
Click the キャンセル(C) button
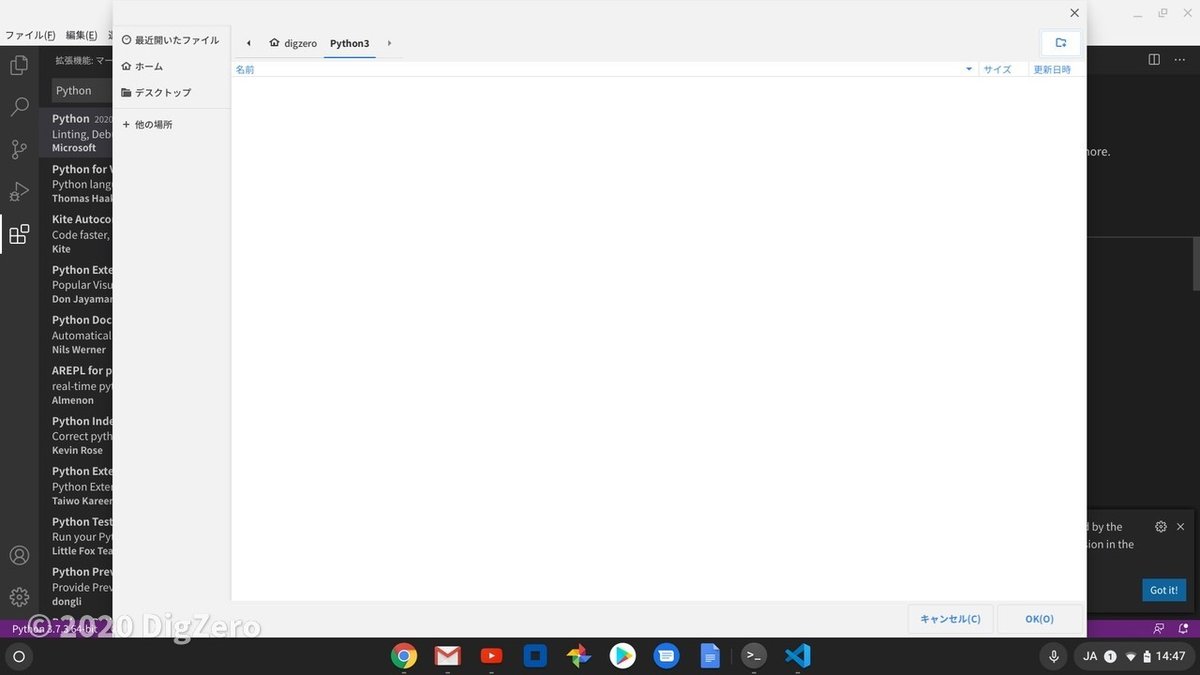pyautogui.click(x=951, y=619)
